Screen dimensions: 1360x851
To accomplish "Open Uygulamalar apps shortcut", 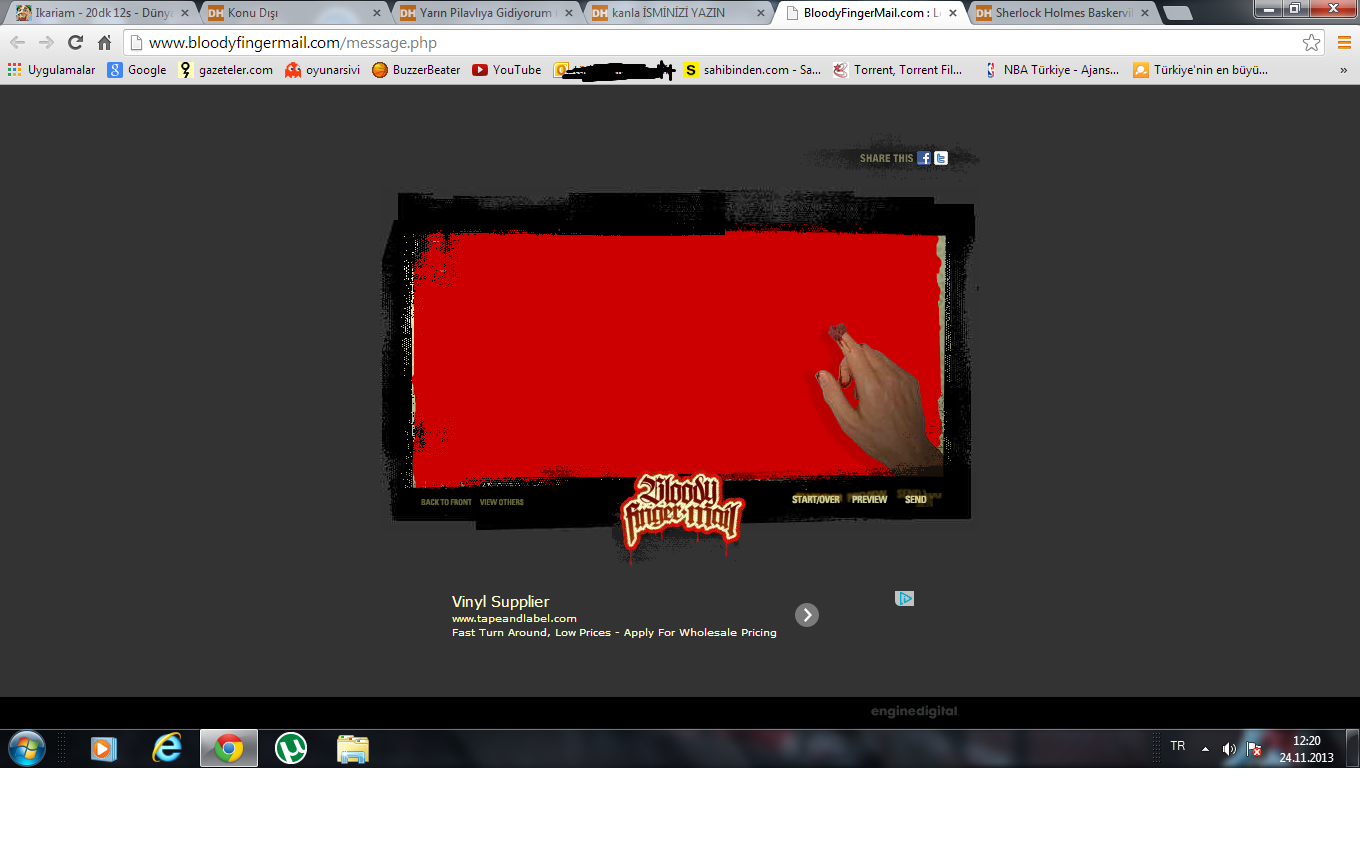I will (51, 70).
